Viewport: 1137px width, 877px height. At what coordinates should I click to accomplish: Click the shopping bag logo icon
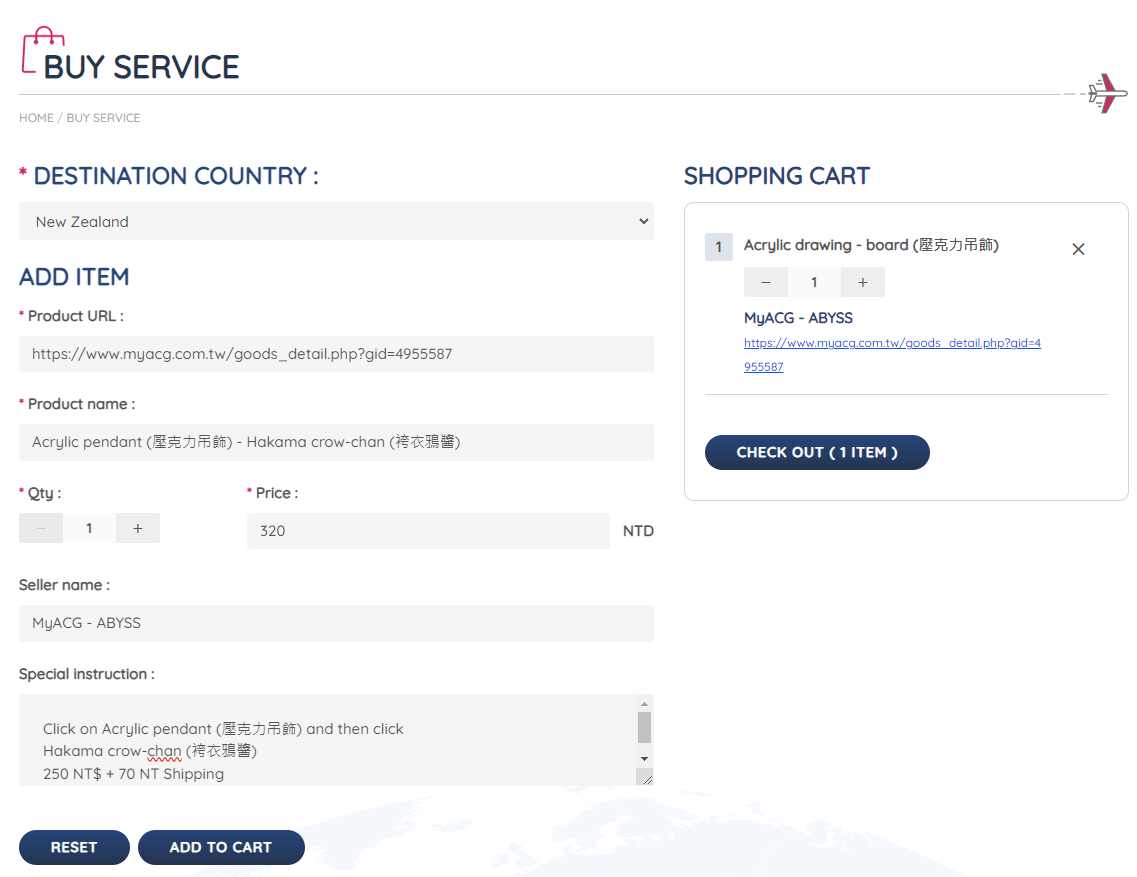[x=42, y=50]
